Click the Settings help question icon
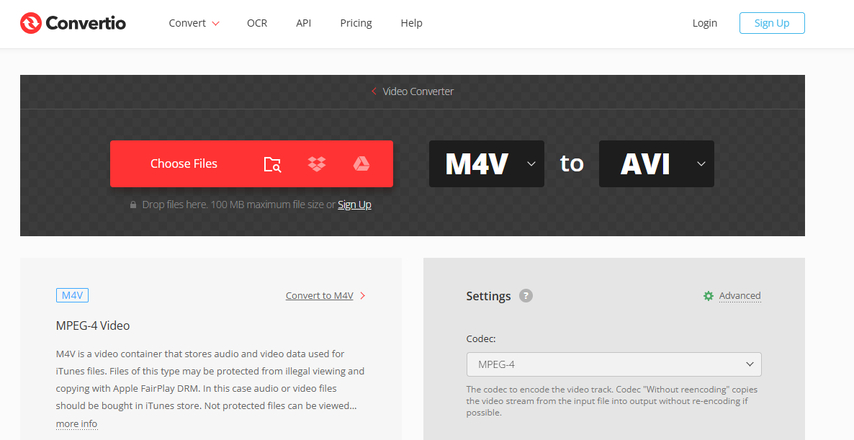The image size is (854, 440). click(526, 296)
